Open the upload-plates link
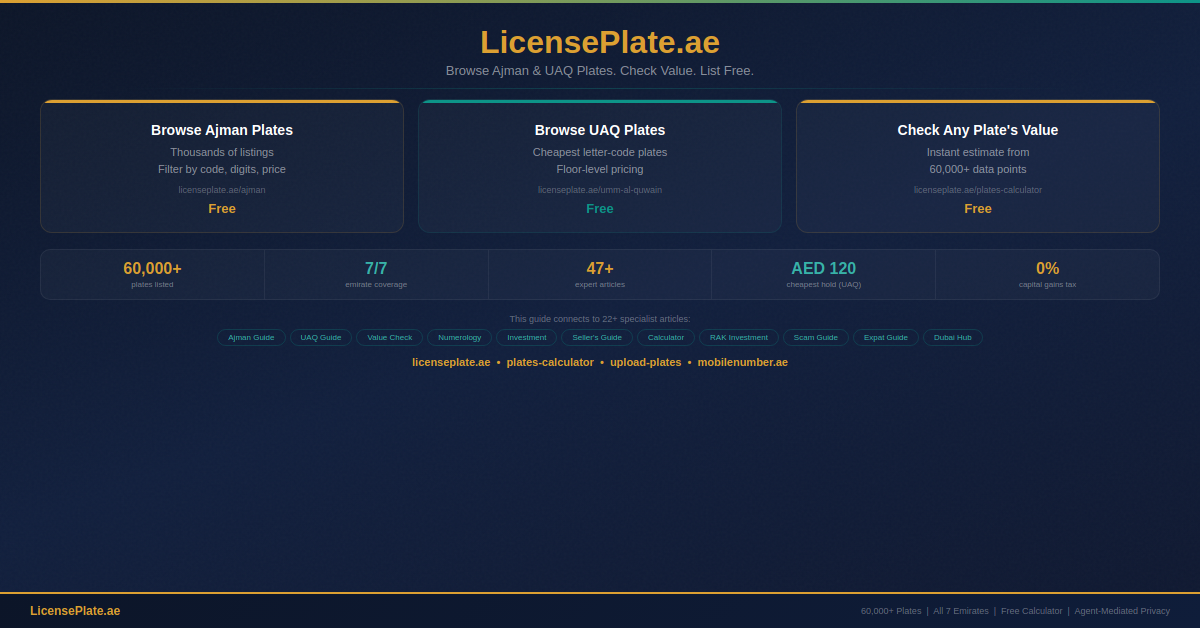This screenshot has width=1200, height=628. click(645, 362)
